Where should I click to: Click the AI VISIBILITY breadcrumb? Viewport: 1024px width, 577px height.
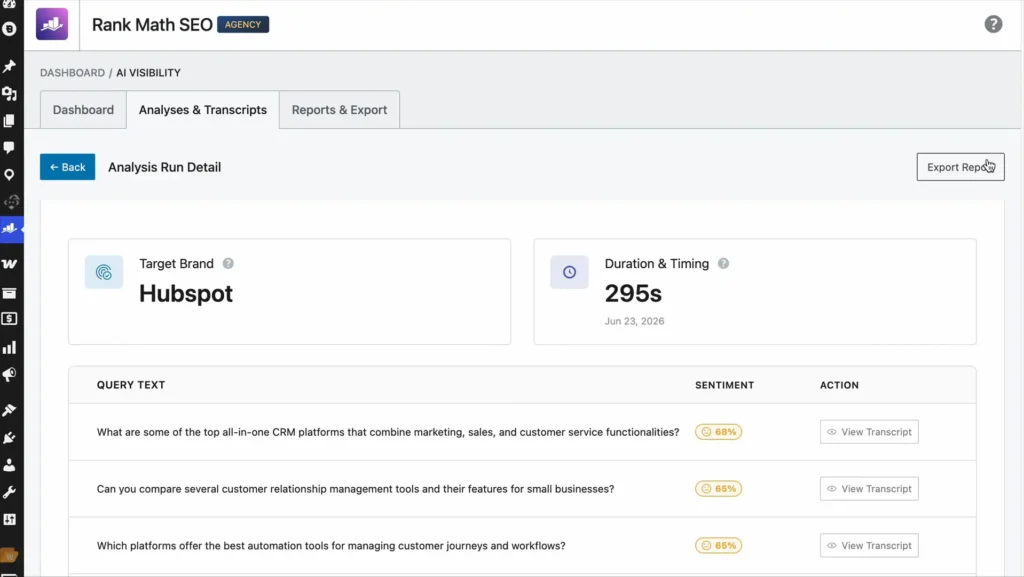point(148,72)
